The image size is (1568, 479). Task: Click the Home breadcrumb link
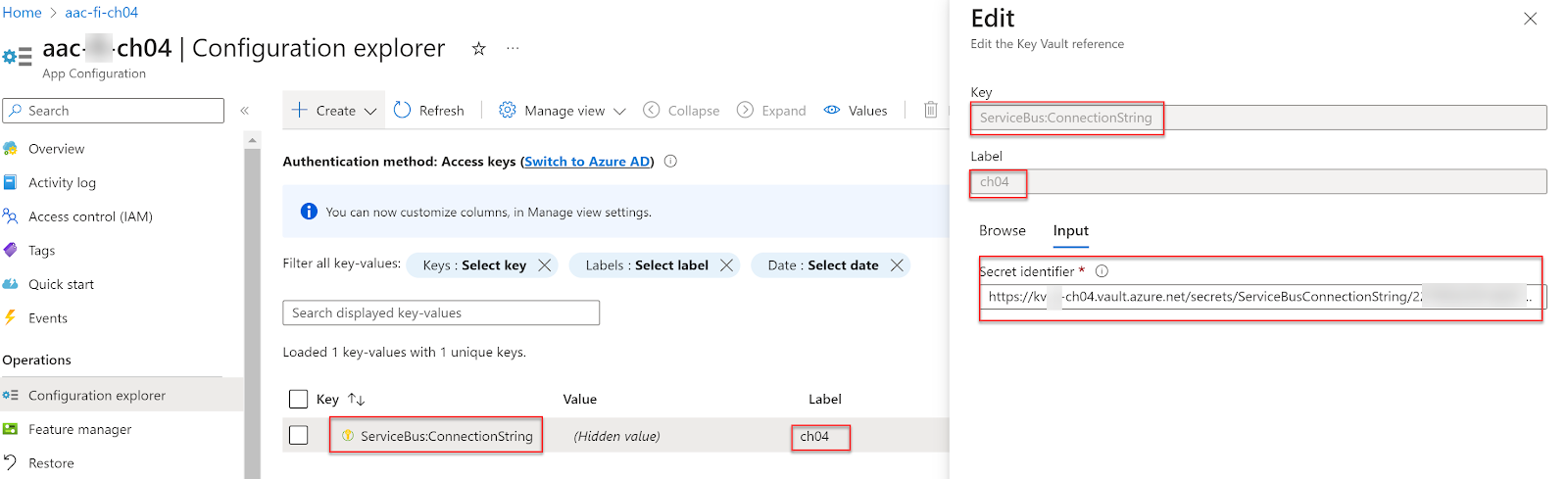click(22, 13)
